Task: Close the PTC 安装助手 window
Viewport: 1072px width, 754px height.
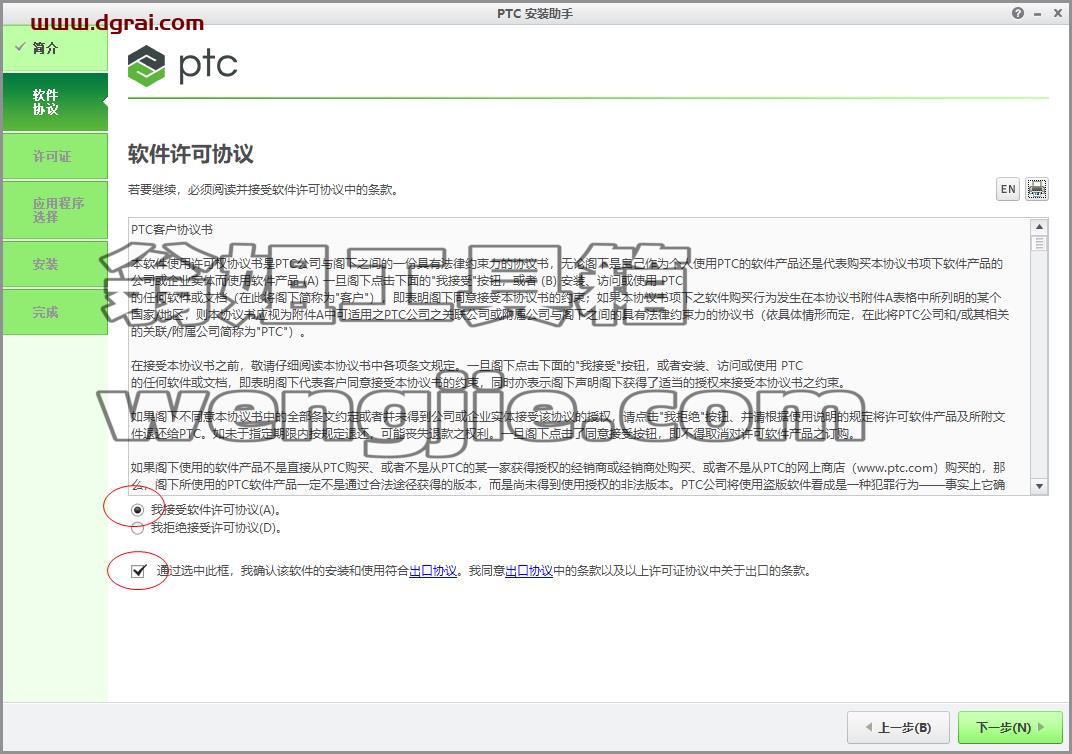Action: 1057,13
